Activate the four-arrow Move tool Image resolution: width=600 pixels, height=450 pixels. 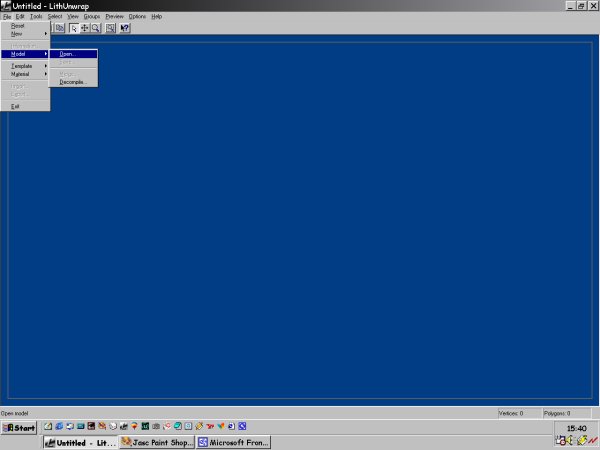pyautogui.click(x=85, y=28)
